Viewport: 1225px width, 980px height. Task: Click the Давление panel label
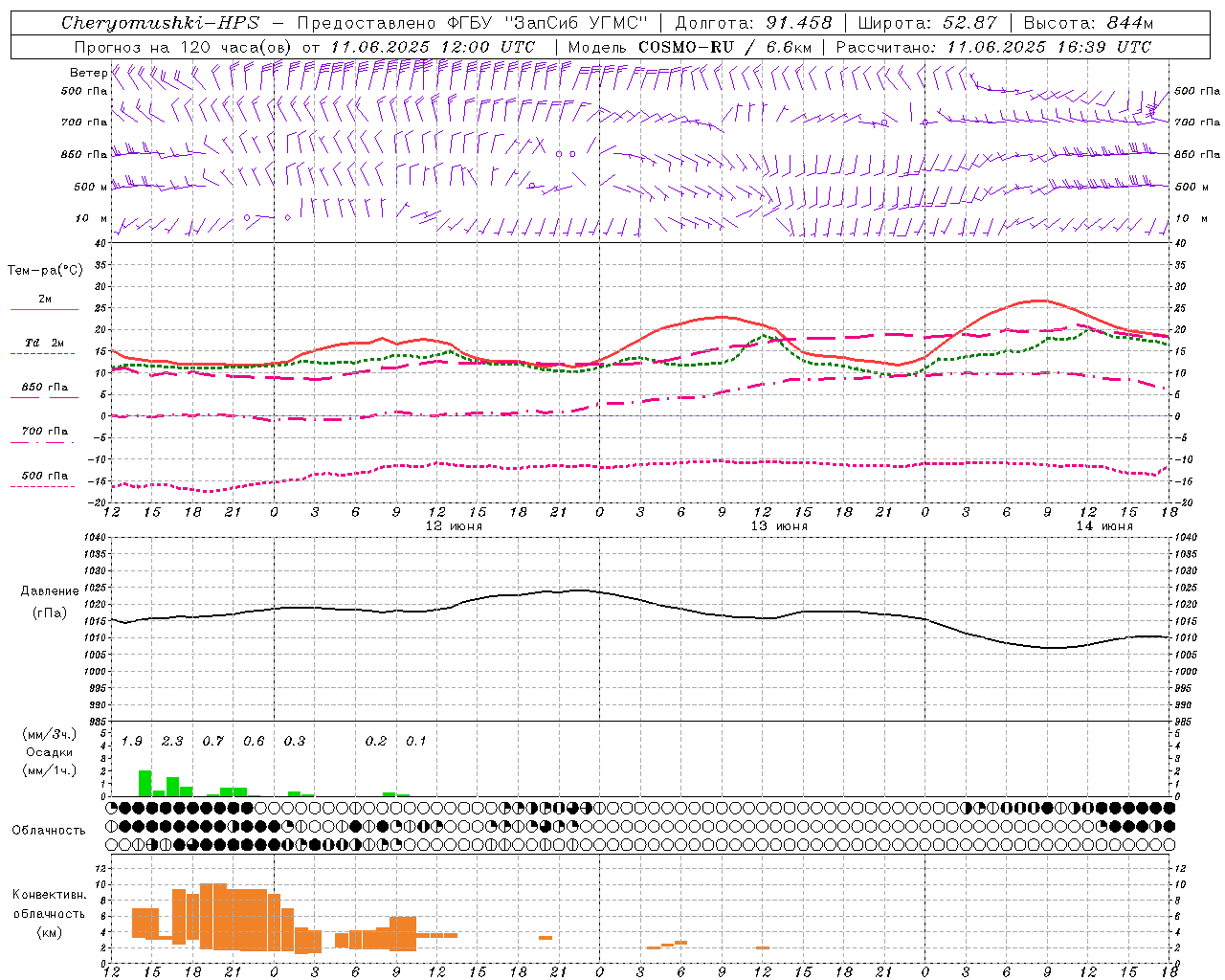tap(50, 591)
